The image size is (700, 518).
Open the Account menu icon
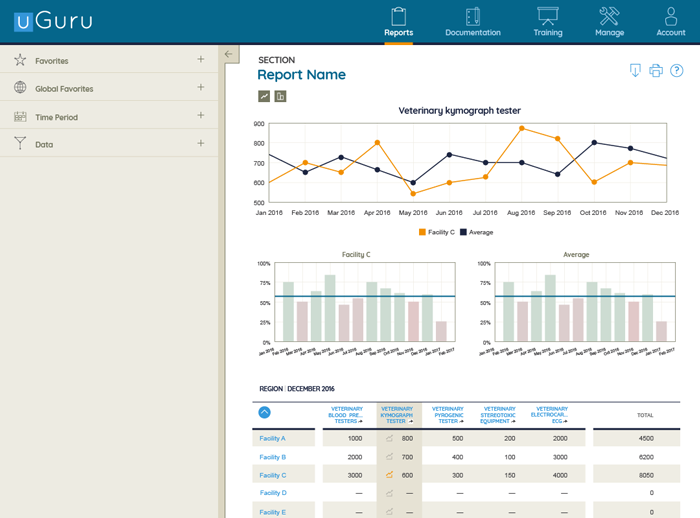point(670,21)
